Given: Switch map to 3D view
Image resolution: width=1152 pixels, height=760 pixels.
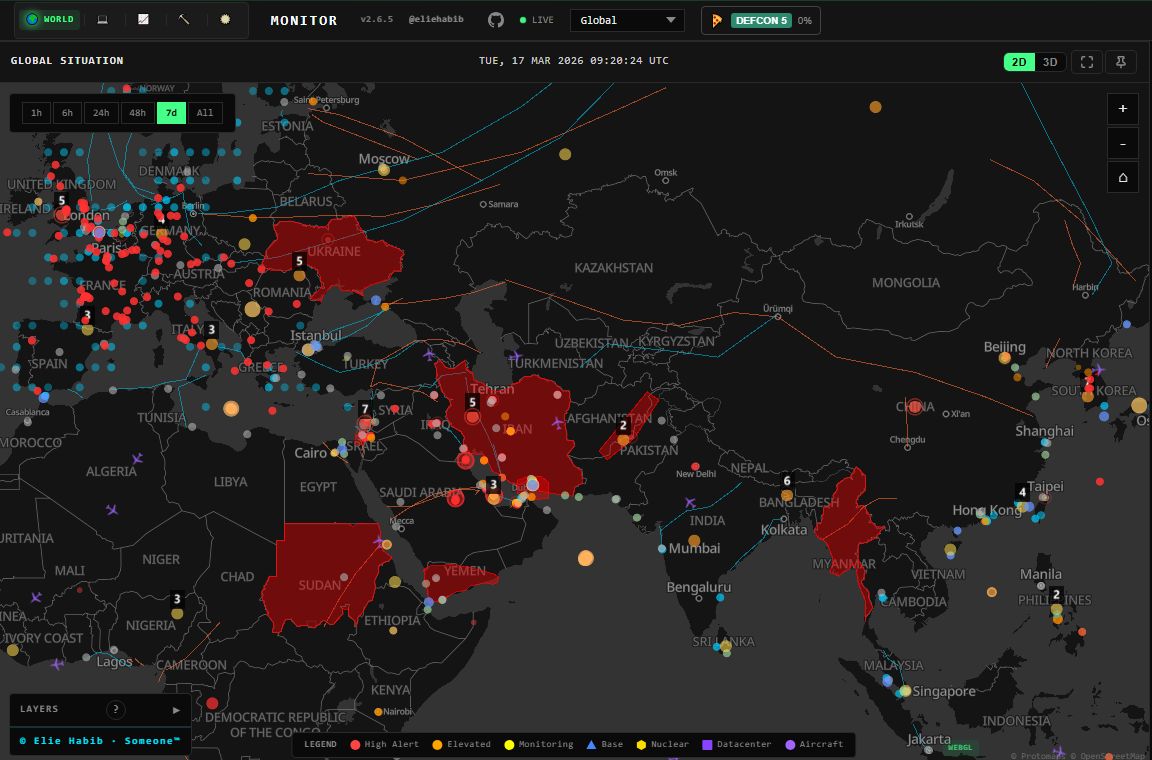Looking at the screenshot, I should pyautogui.click(x=1050, y=62).
